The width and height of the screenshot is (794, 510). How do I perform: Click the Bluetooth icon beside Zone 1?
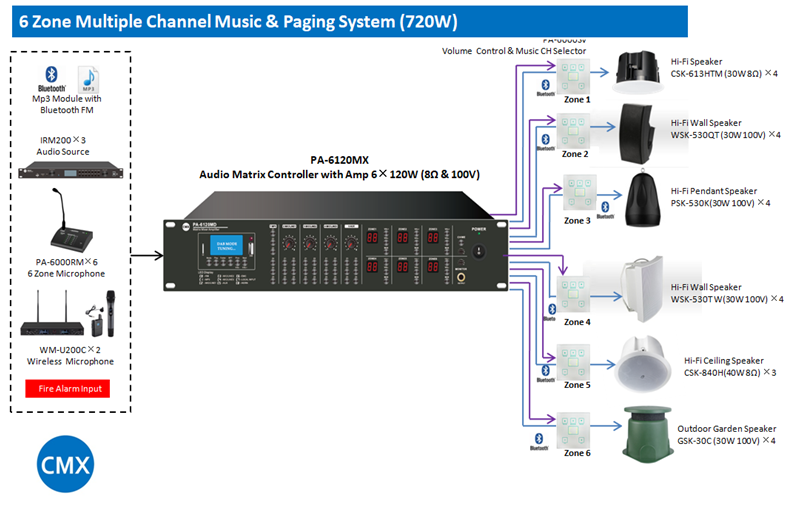(x=546, y=89)
